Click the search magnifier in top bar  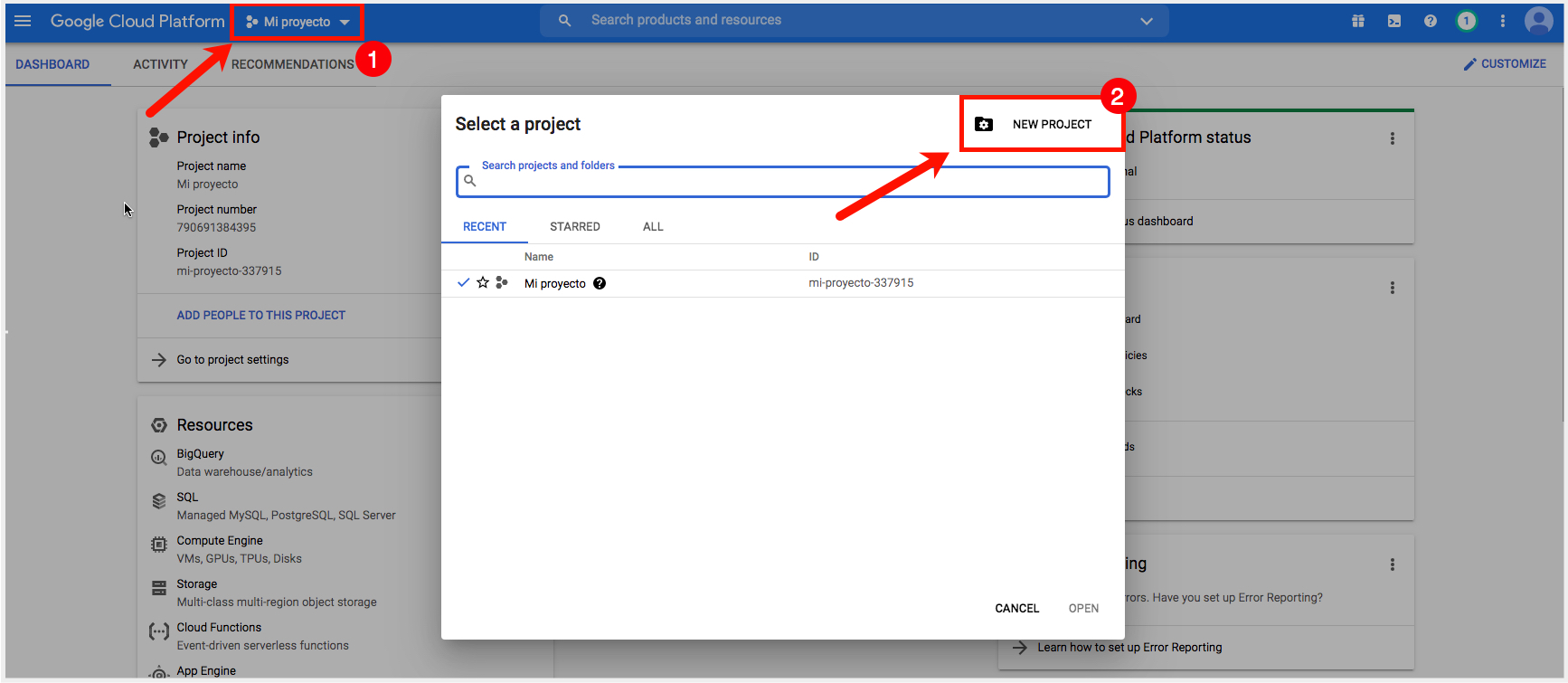click(565, 20)
